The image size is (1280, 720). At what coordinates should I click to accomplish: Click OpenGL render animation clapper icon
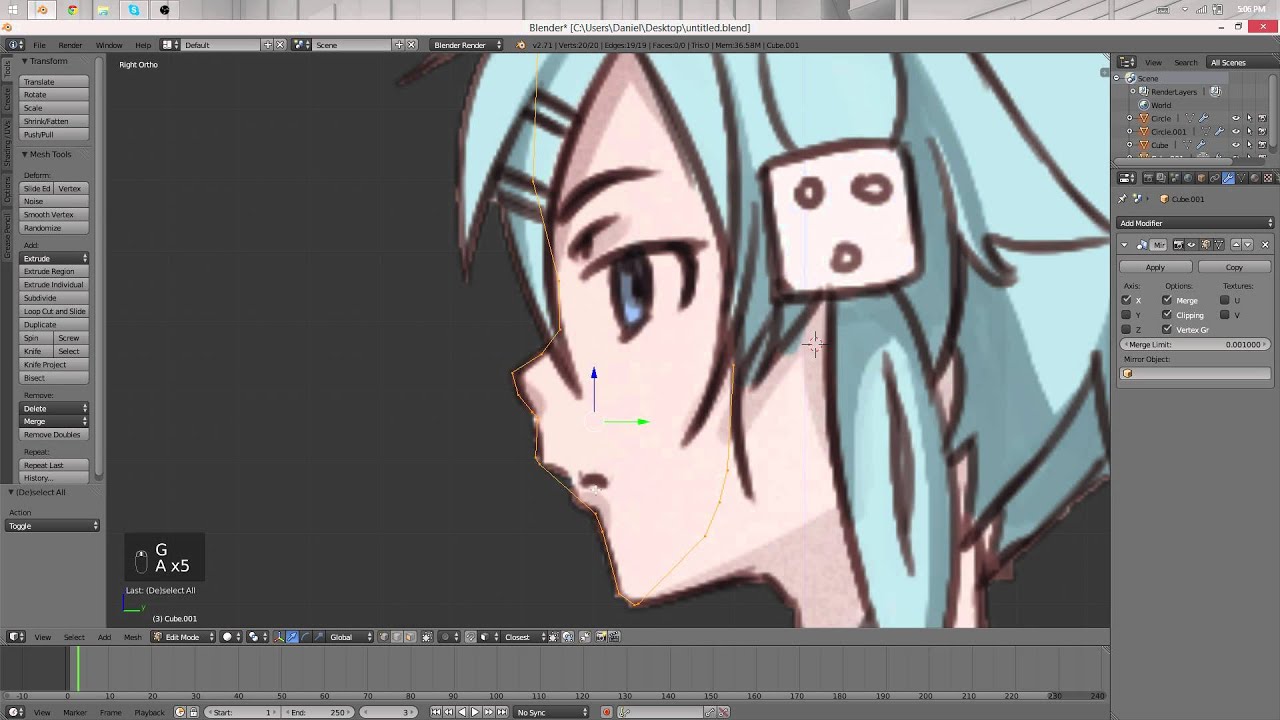pyautogui.click(x=614, y=637)
